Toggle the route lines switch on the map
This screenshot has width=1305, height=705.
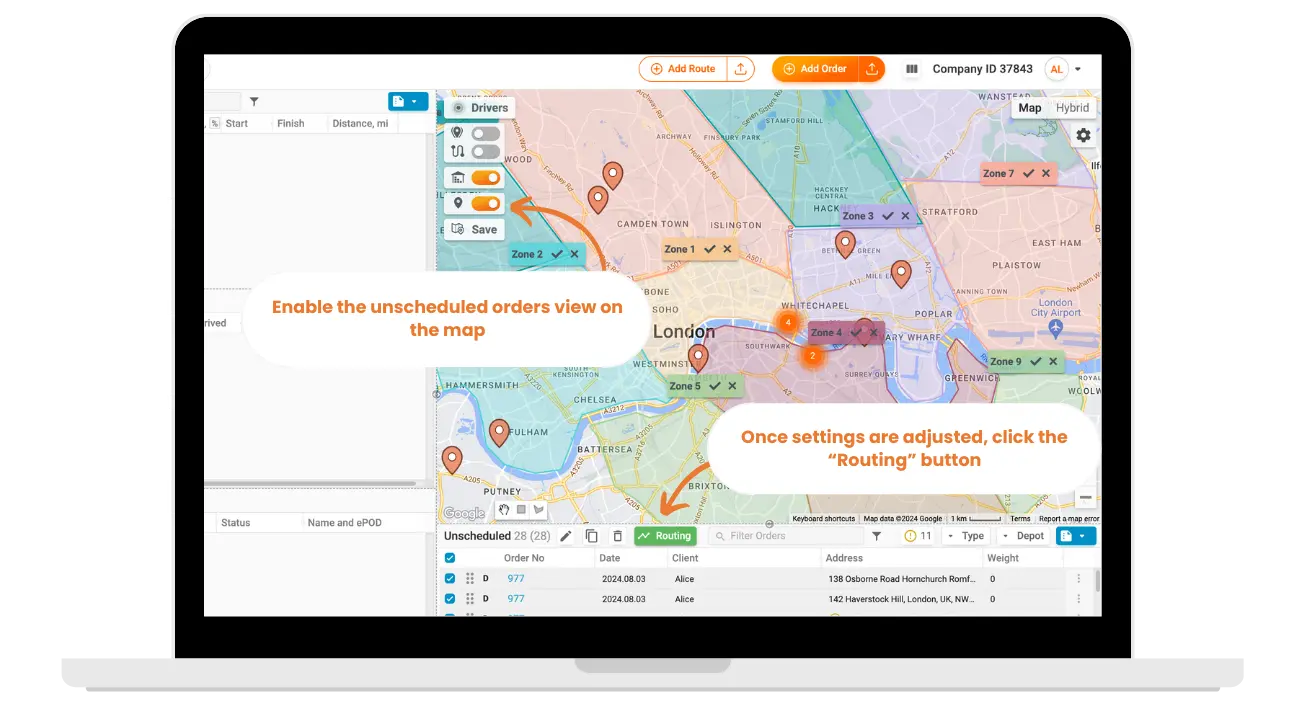486,152
